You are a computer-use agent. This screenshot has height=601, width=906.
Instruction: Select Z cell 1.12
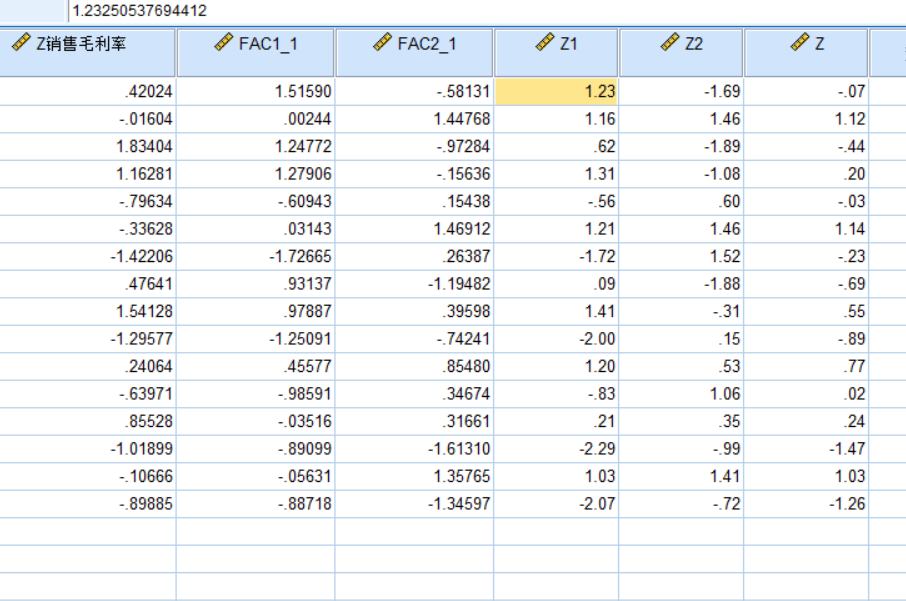click(x=807, y=119)
